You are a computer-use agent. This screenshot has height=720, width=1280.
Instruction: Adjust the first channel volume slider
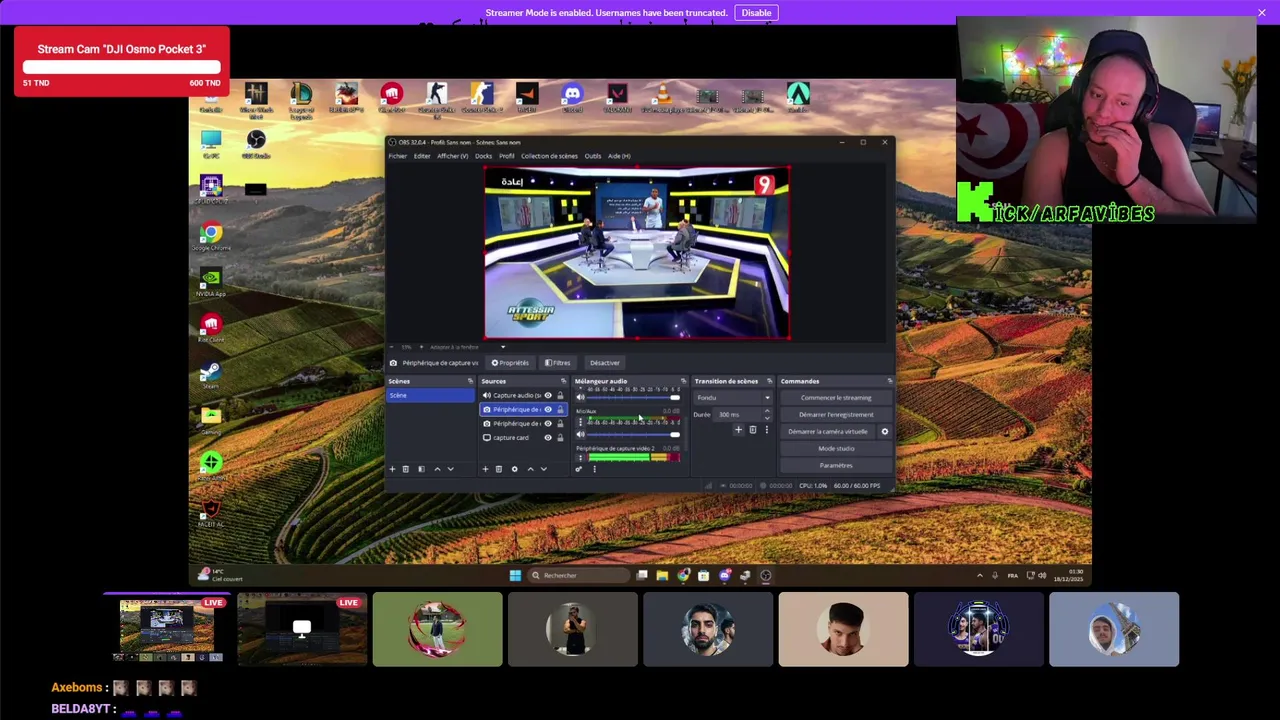634,398
